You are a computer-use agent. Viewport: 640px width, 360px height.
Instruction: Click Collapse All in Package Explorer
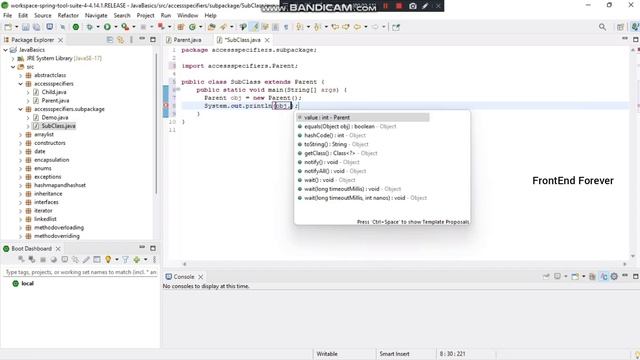coord(110,40)
